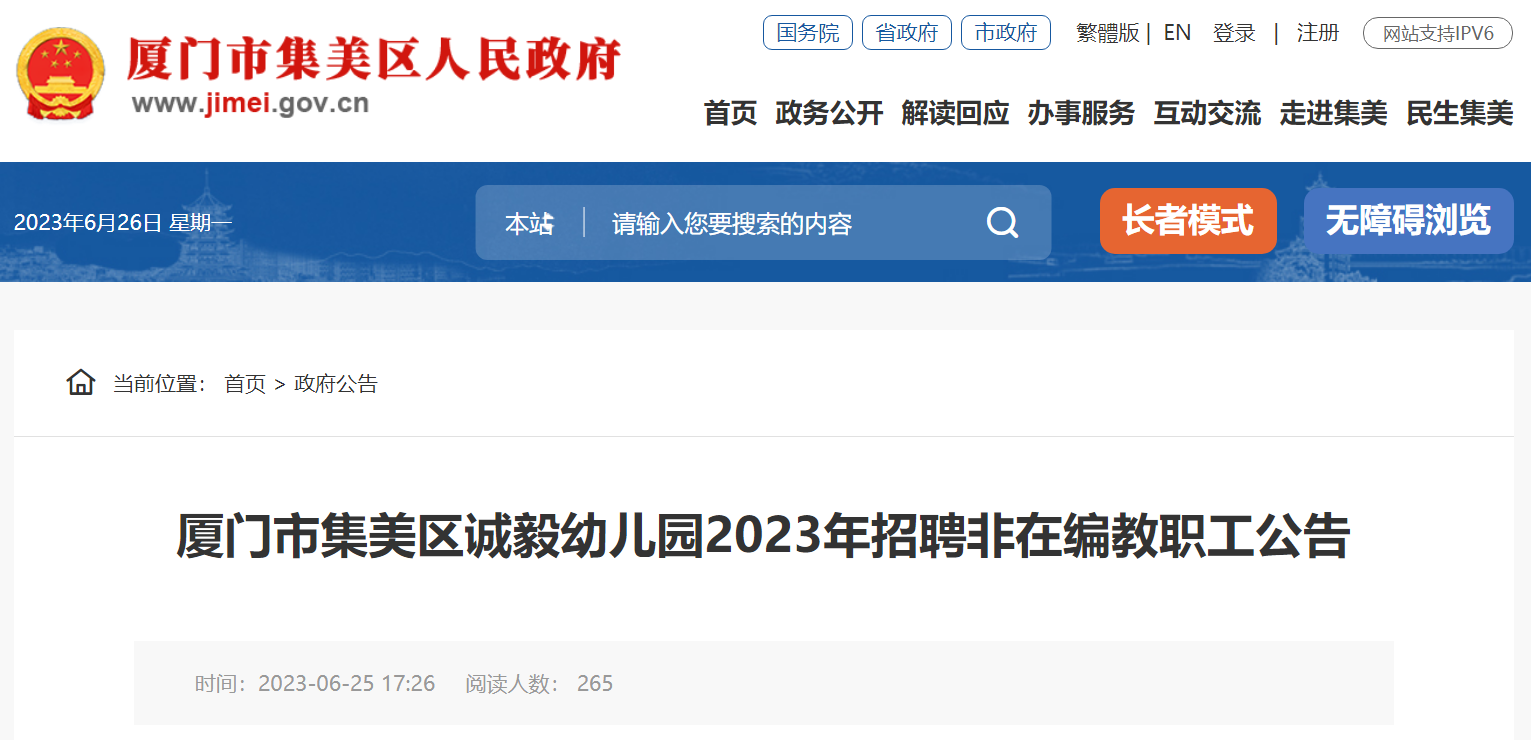Image resolution: width=1531 pixels, height=740 pixels.
Task: Open the 首页 main menu item
Action: click(730, 113)
